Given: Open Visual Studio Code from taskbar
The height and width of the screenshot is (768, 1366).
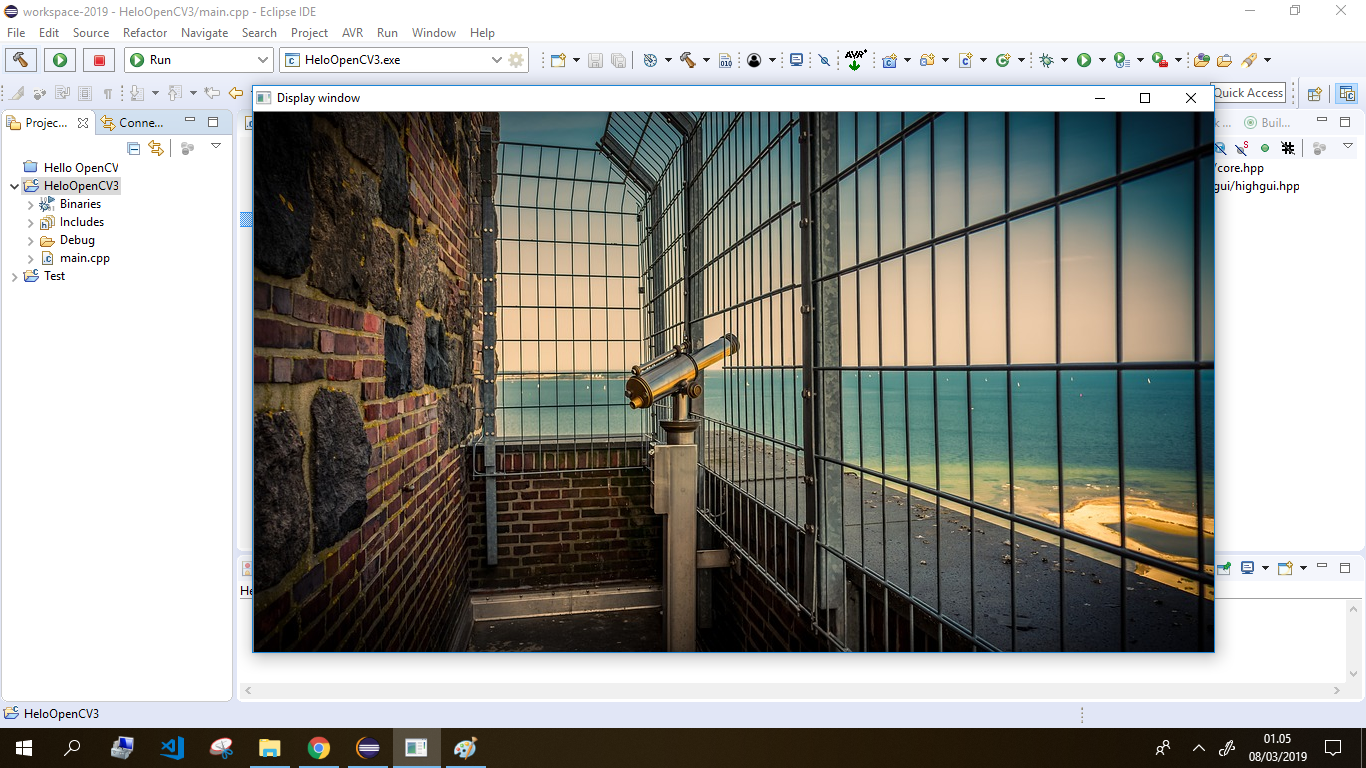Looking at the screenshot, I should pos(172,748).
